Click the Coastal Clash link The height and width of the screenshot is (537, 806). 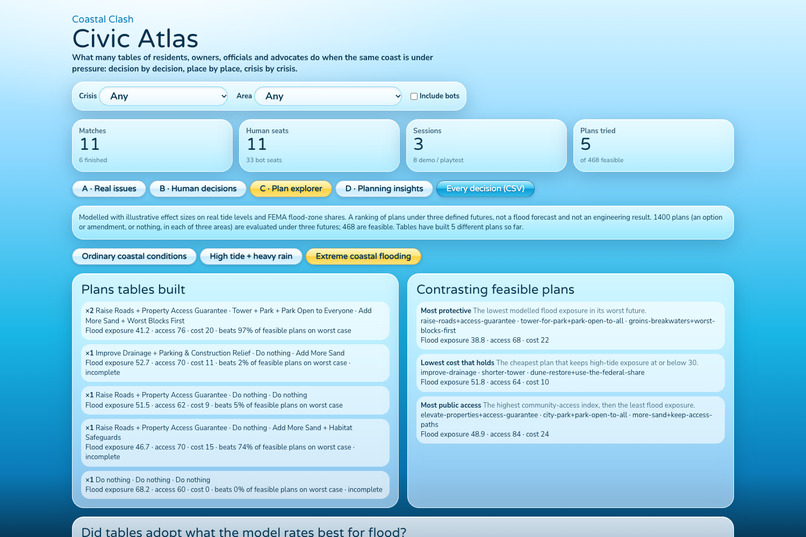click(103, 19)
